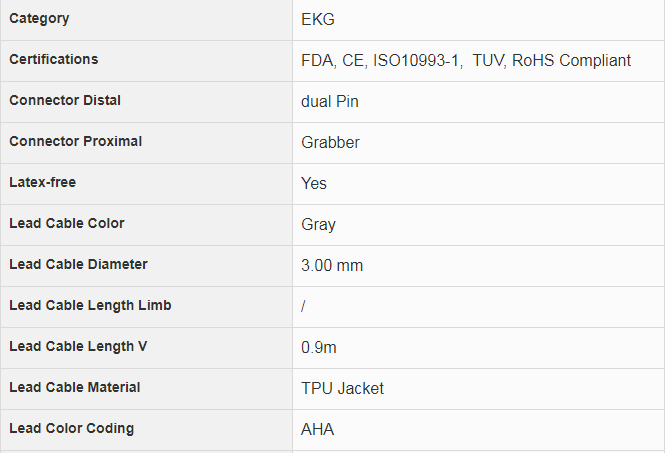This screenshot has height=453, width=665.
Task: Select the TPU Jacket value
Action: tap(342, 388)
